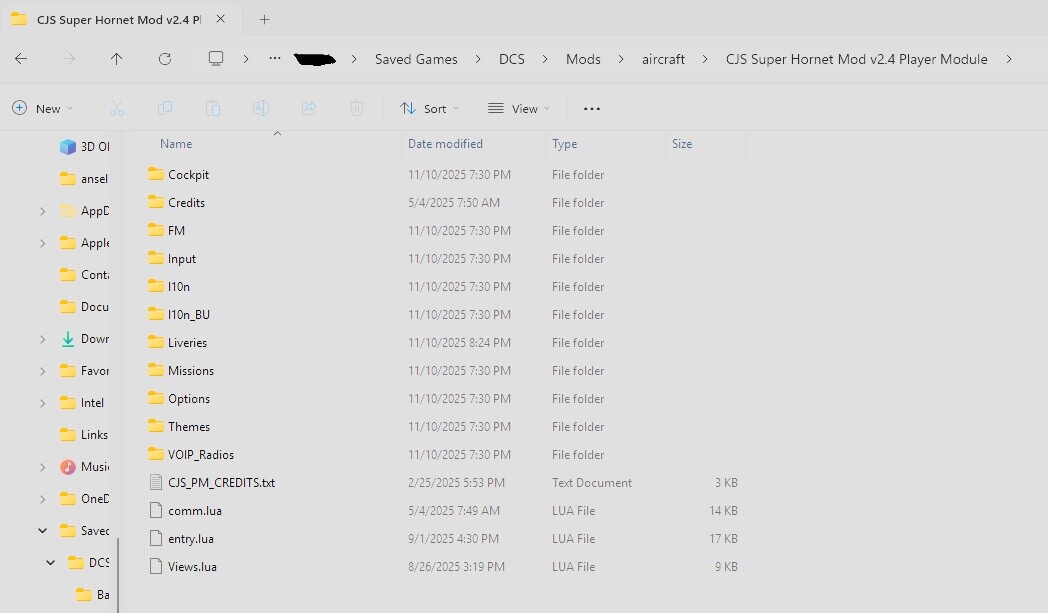Click CJS Super Hornet Mod breadcrumb
This screenshot has height=613, width=1048.
(856, 59)
